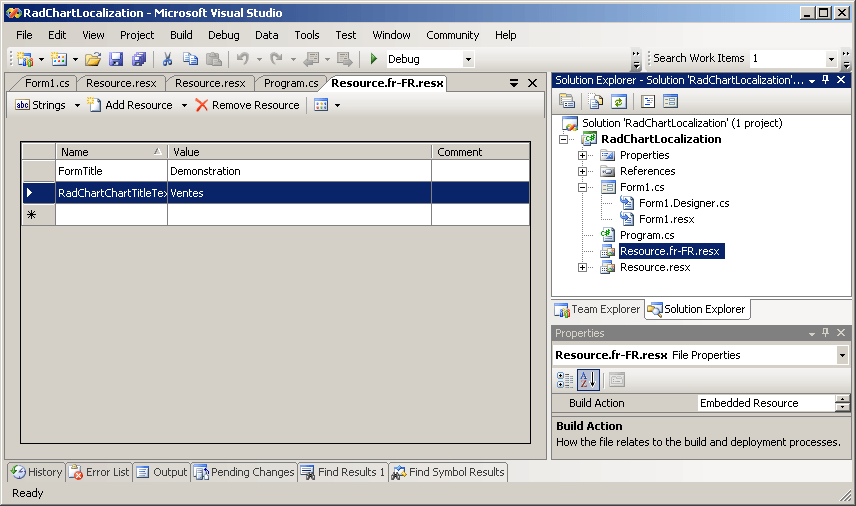Open the File Properties object dropdown
Viewport: 856px width, 506px height.
(842, 355)
